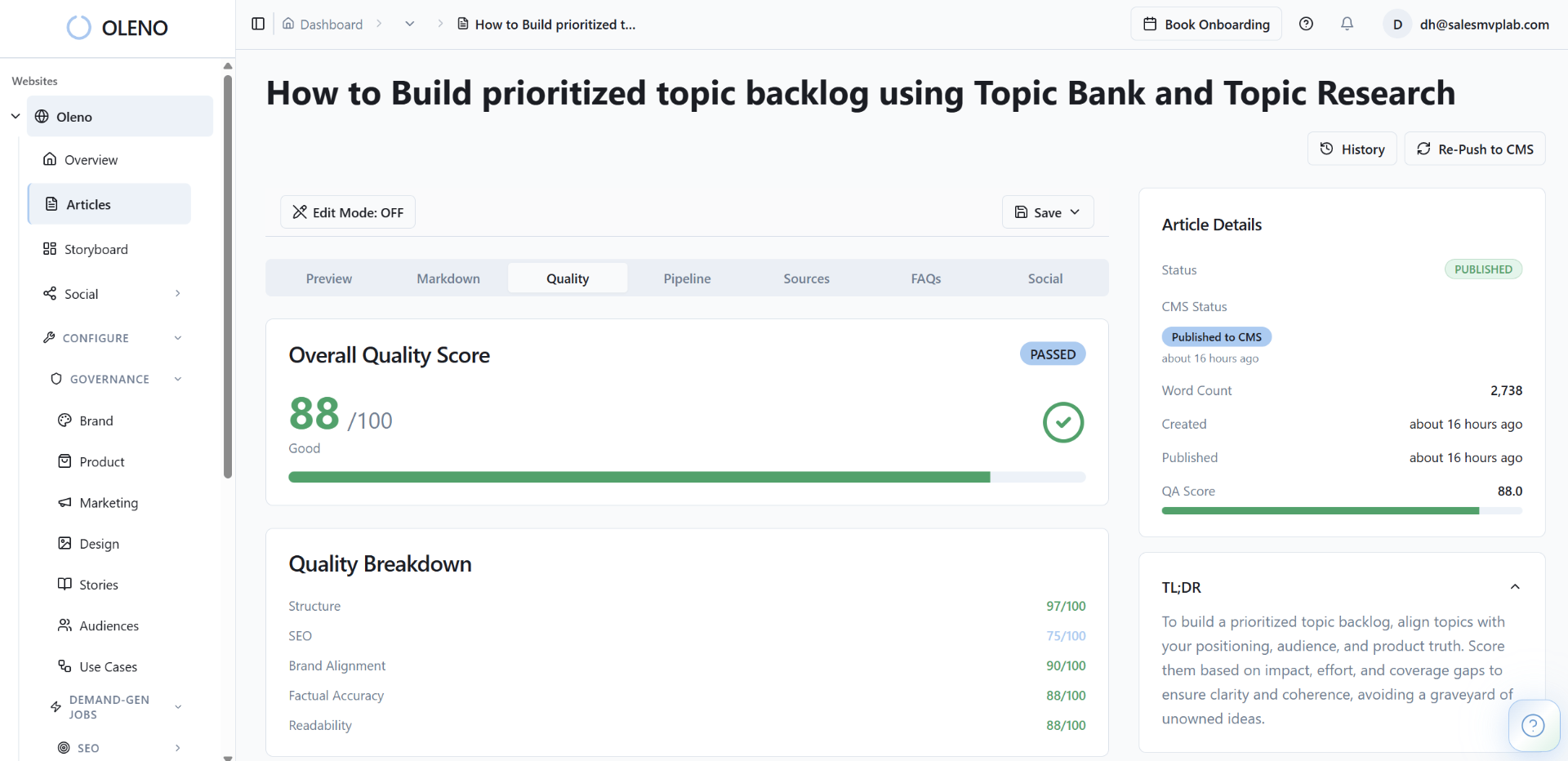Click the notification bell icon

(1347, 24)
